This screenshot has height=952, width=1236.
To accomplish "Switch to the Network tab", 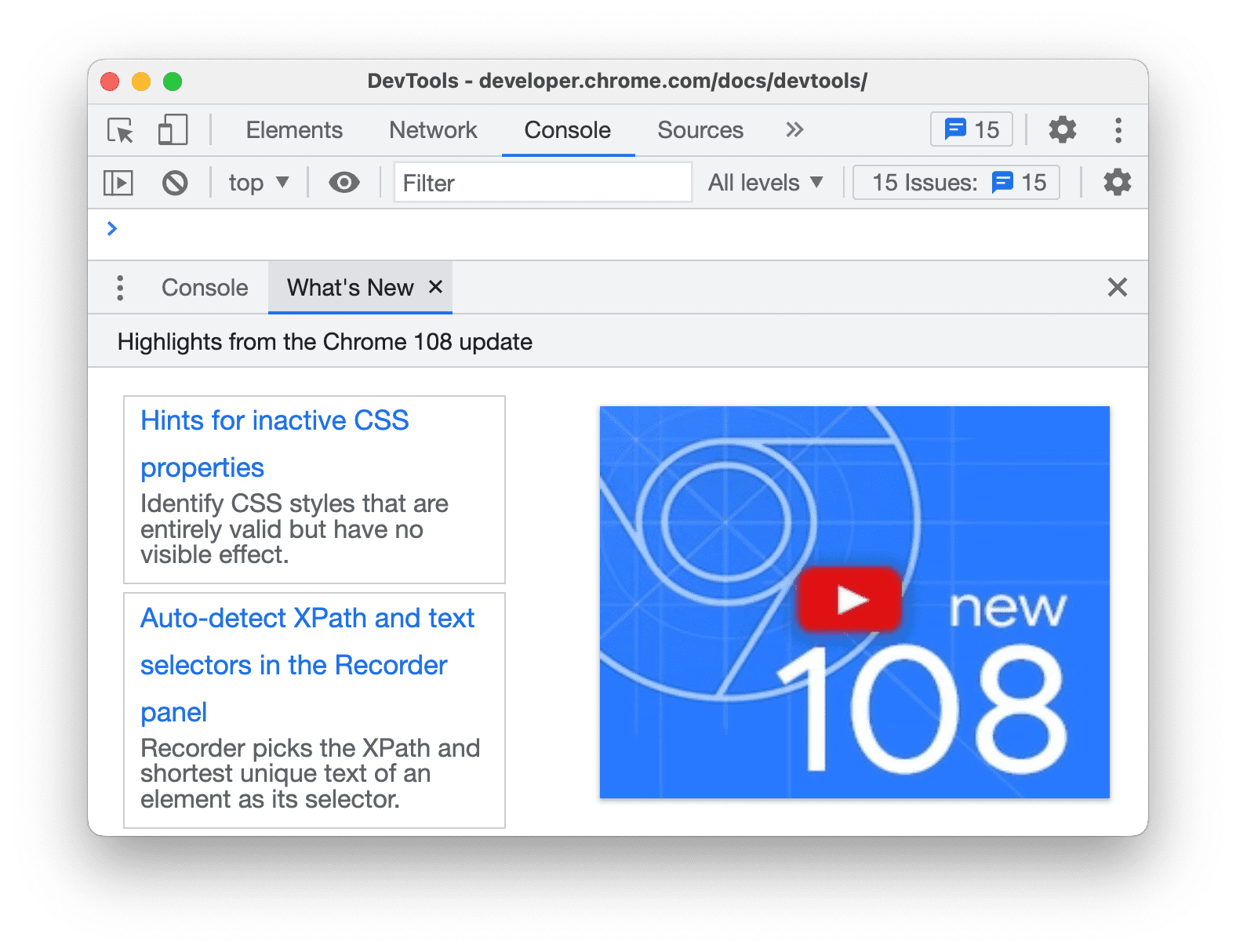I will click(433, 130).
